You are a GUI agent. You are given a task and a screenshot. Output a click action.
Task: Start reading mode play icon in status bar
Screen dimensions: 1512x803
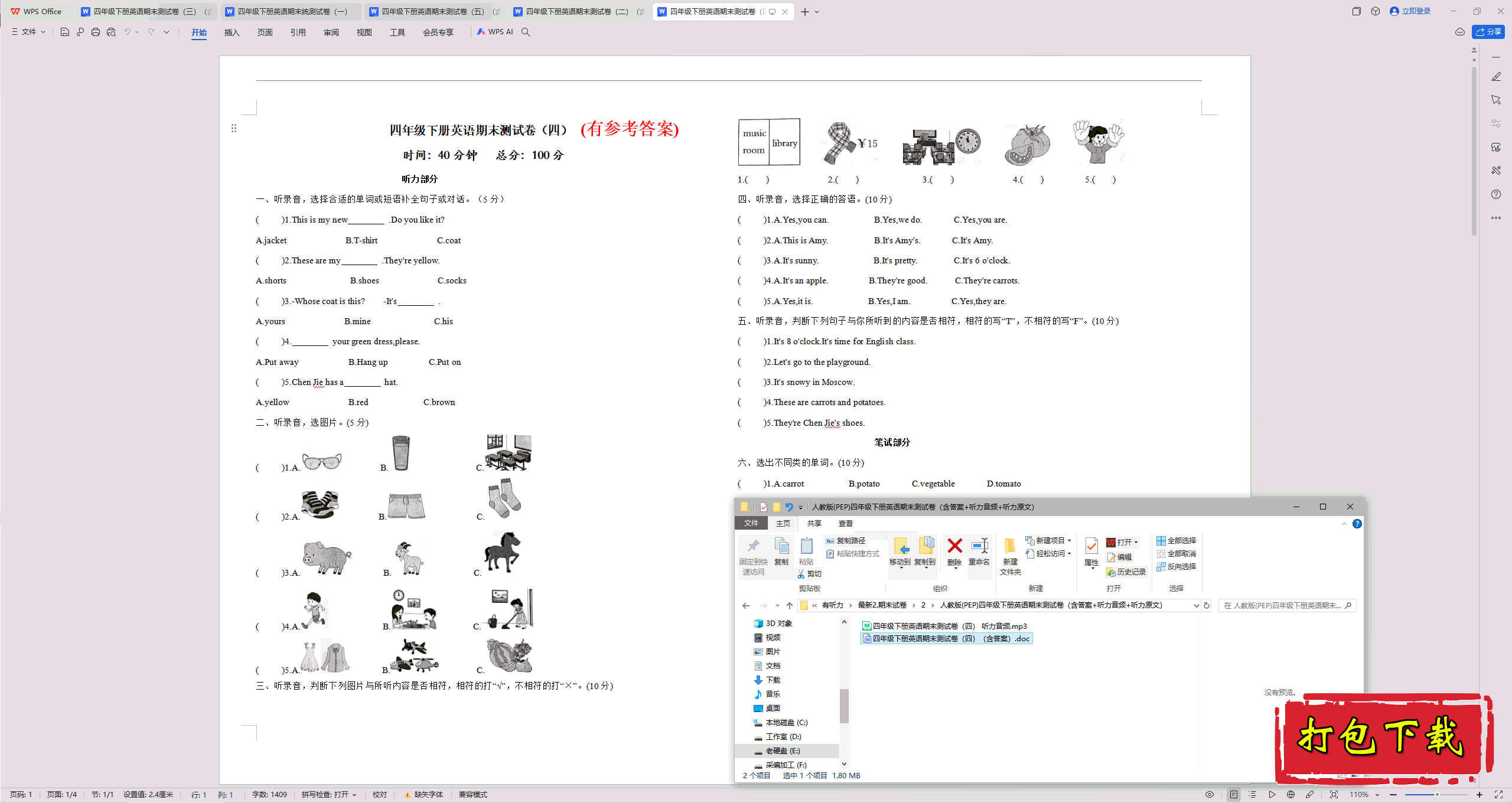point(1272,795)
